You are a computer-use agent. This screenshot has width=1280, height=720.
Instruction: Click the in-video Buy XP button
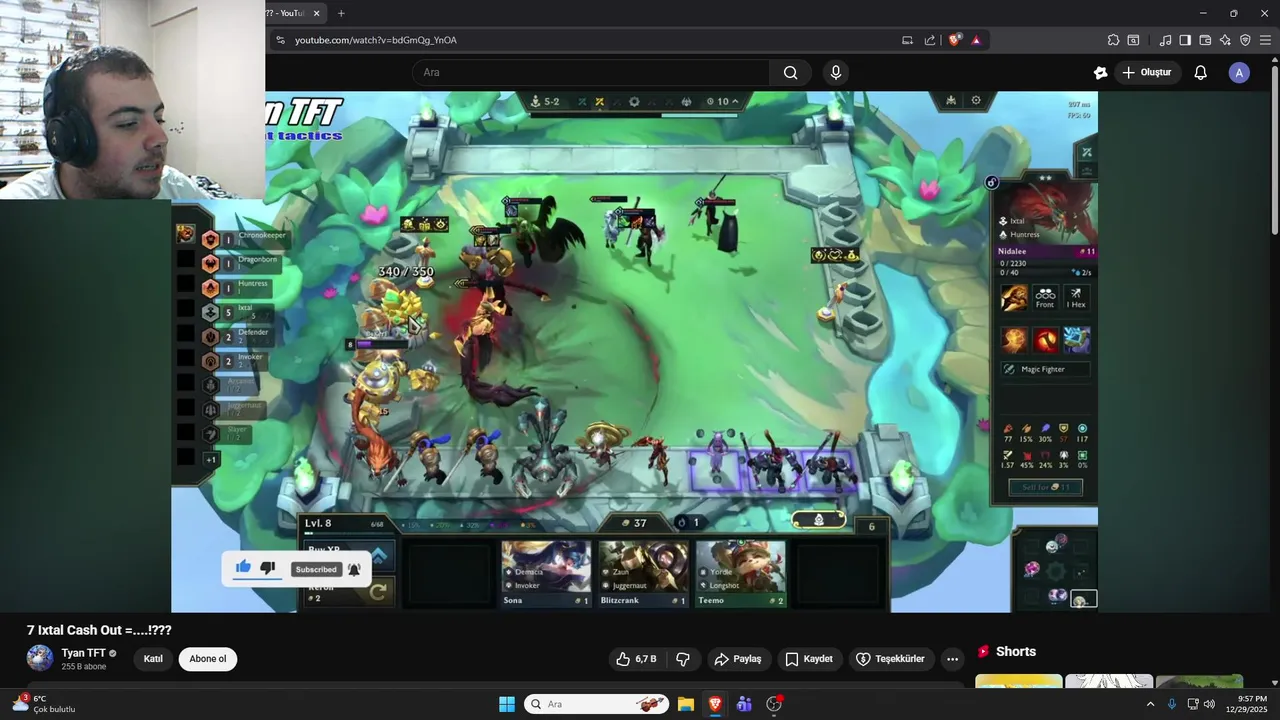pos(350,555)
